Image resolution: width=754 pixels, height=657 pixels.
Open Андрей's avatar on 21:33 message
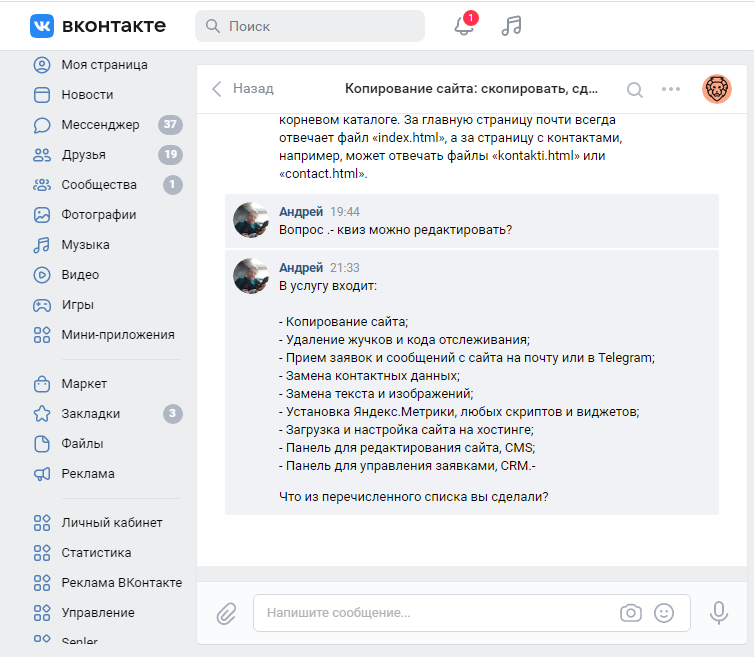pyautogui.click(x=251, y=276)
